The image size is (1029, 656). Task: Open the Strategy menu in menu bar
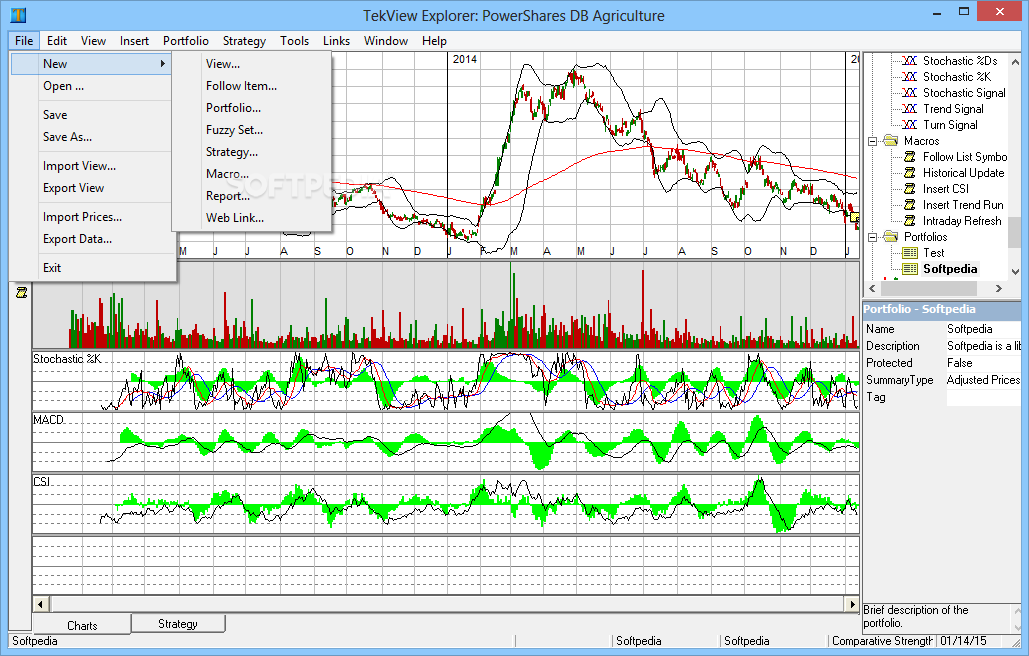[x=244, y=41]
